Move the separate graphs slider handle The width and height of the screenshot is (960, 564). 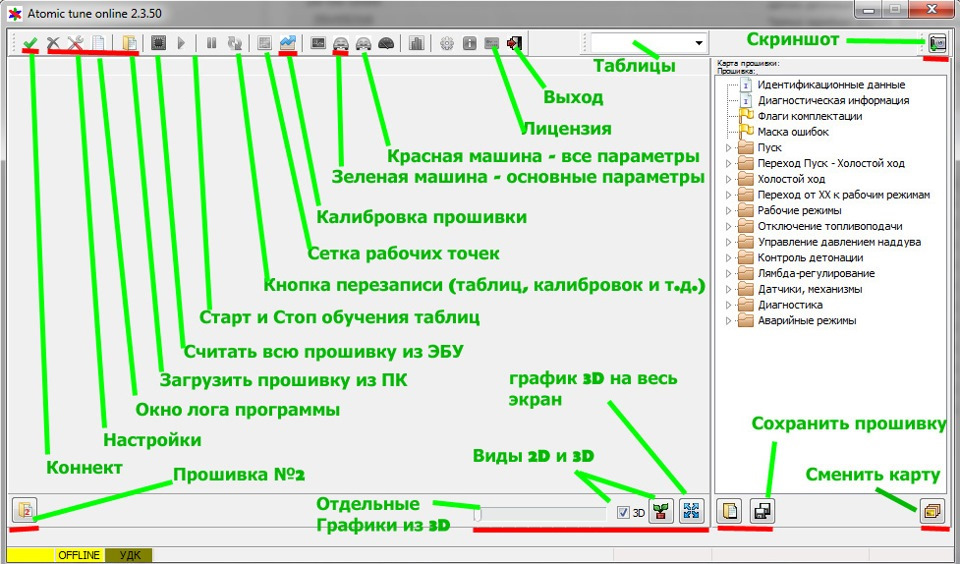tap(478, 514)
